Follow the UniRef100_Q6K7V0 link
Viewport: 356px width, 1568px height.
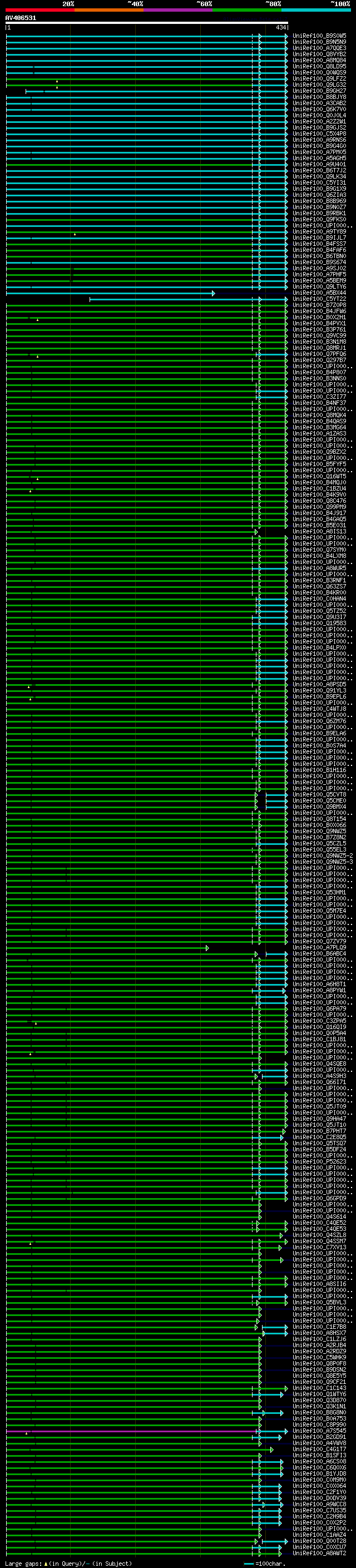pos(319,110)
